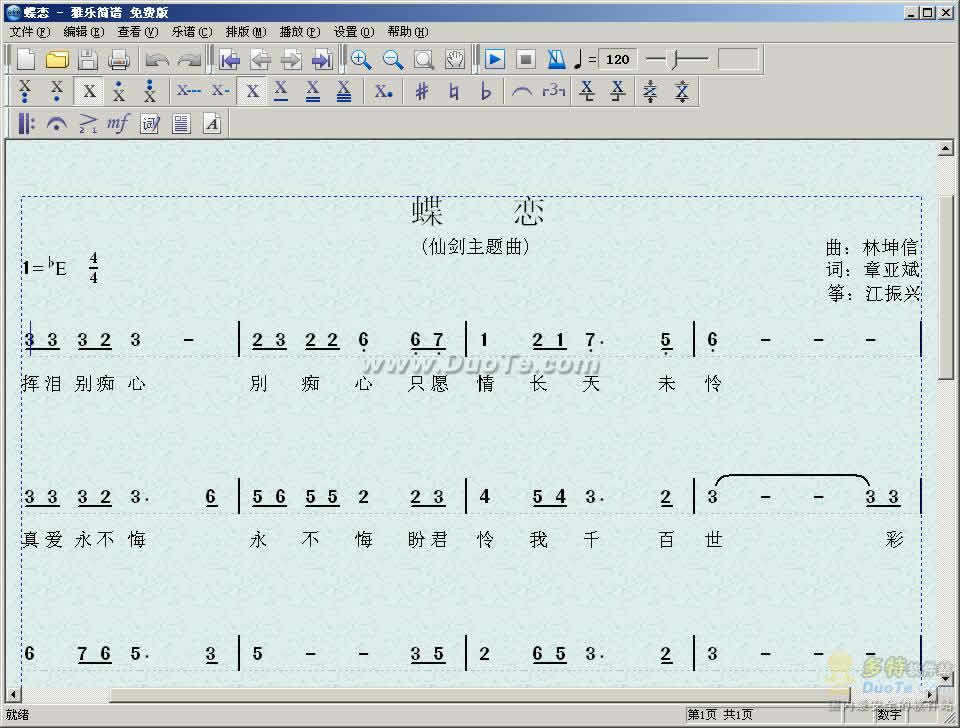Viewport: 960px width, 728px height.
Task: Insert repeat barline symbol
Action: coord(26,124)
